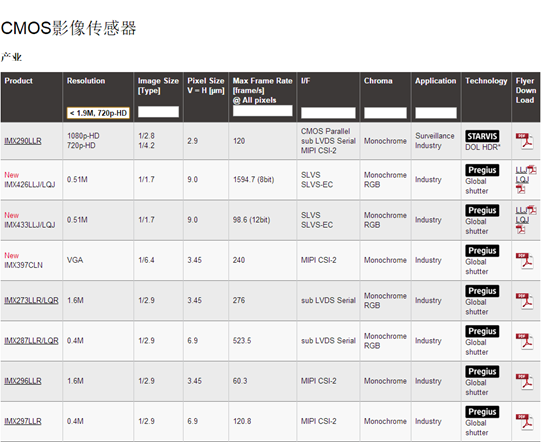This screenshot has width=554, height=442.
Task: Click the Technology column header
Action: [486, 81]
